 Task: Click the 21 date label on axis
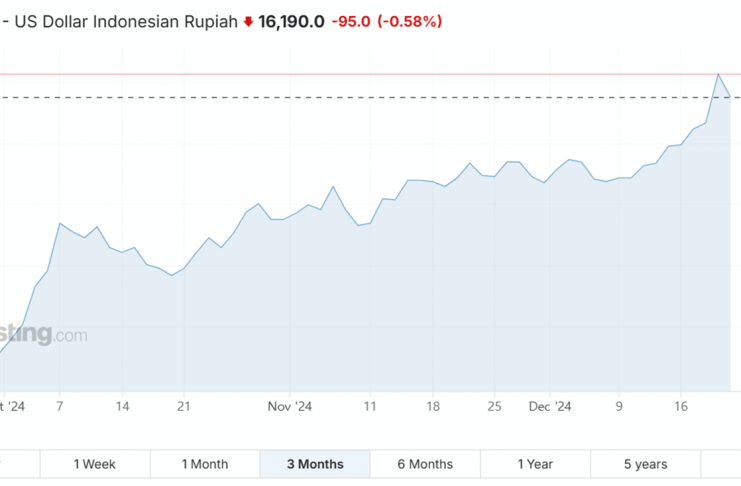183,407
